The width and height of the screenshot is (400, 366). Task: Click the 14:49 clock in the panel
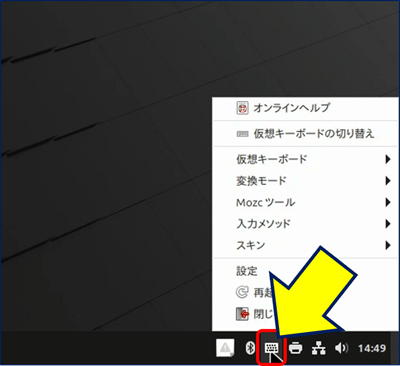pos(372,348)
